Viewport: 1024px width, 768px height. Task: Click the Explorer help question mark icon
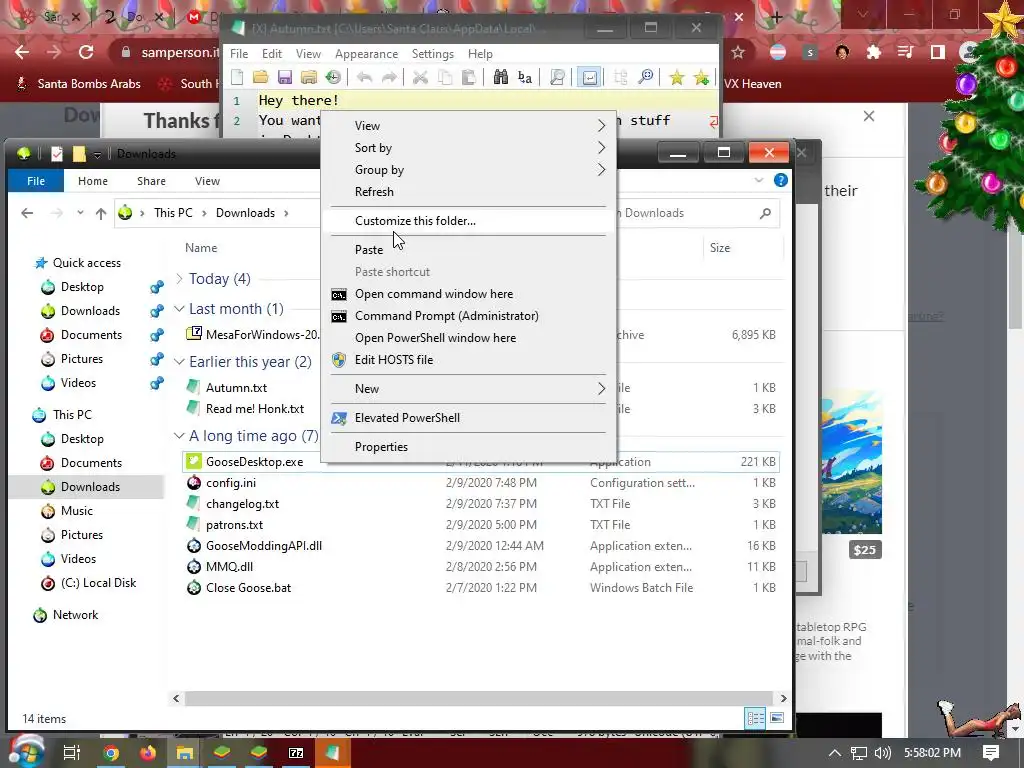click(780, 180)
